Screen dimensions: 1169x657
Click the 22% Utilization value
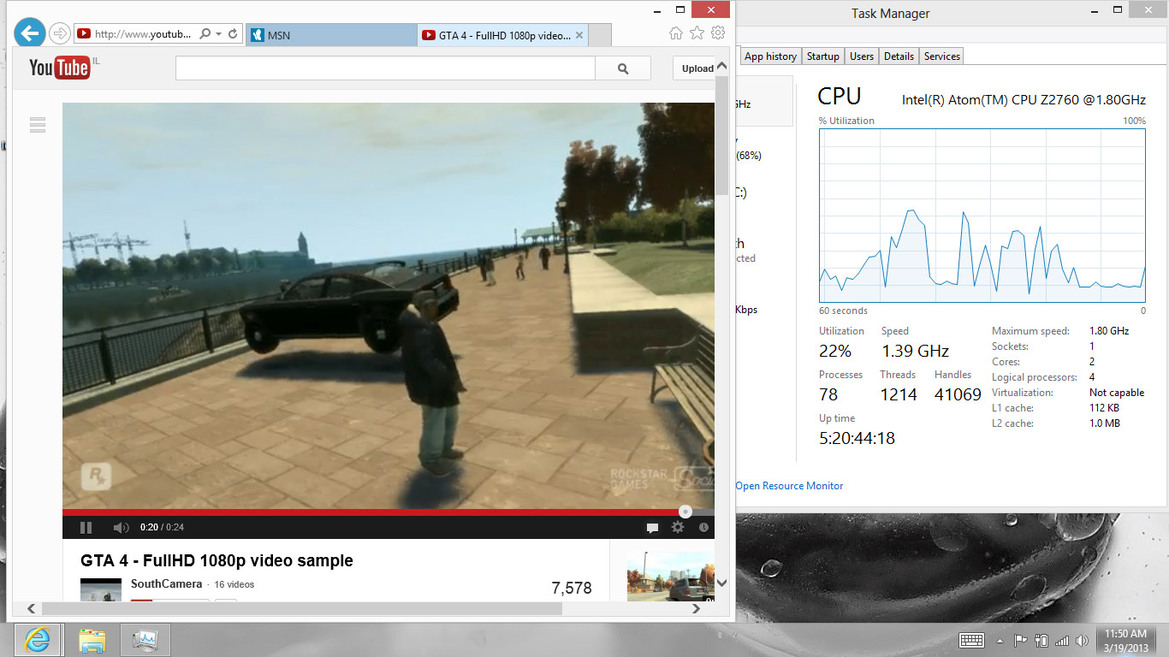[835, 351]
